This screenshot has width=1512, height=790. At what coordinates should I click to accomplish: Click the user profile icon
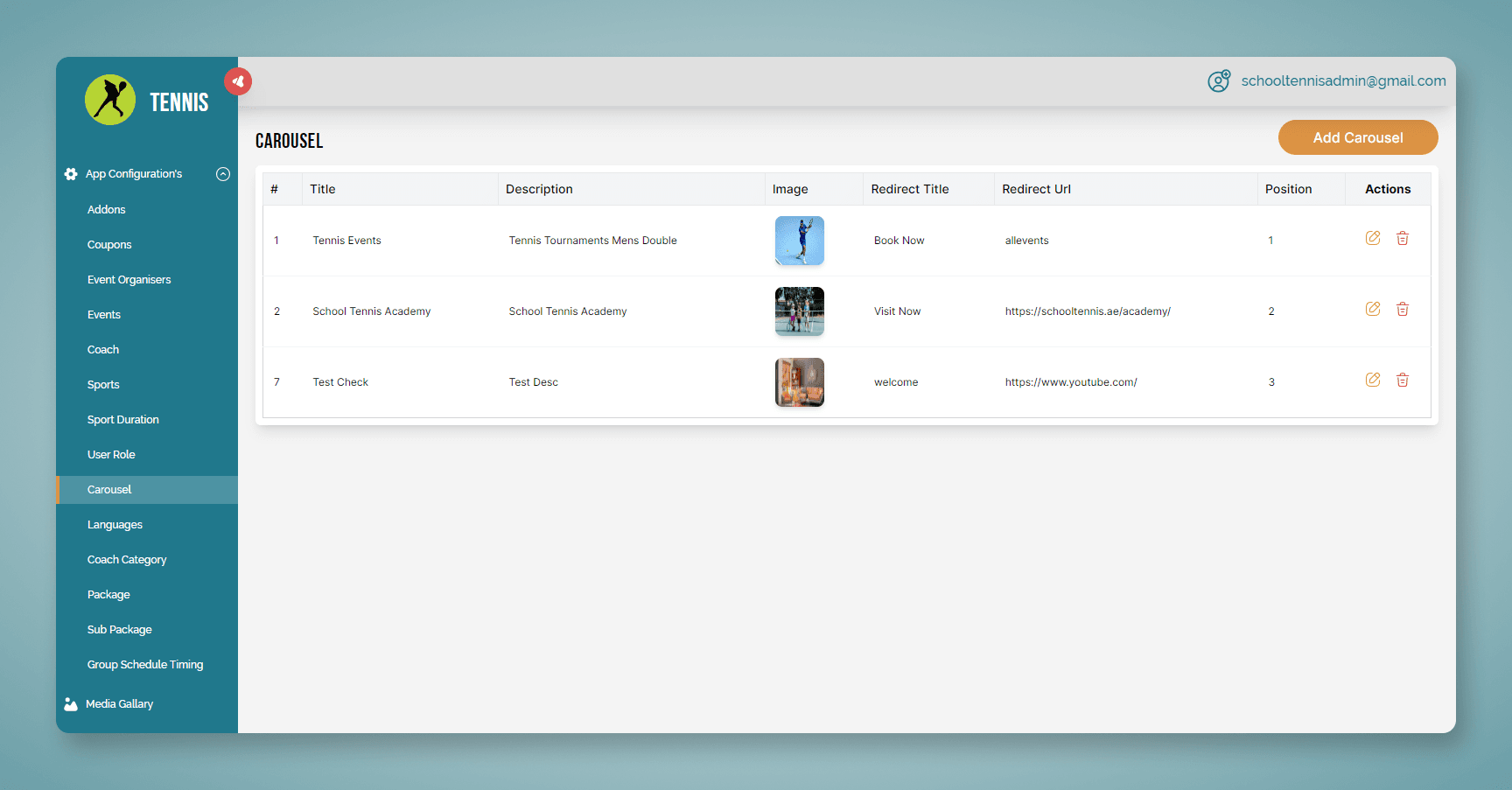pos(1219,81)
